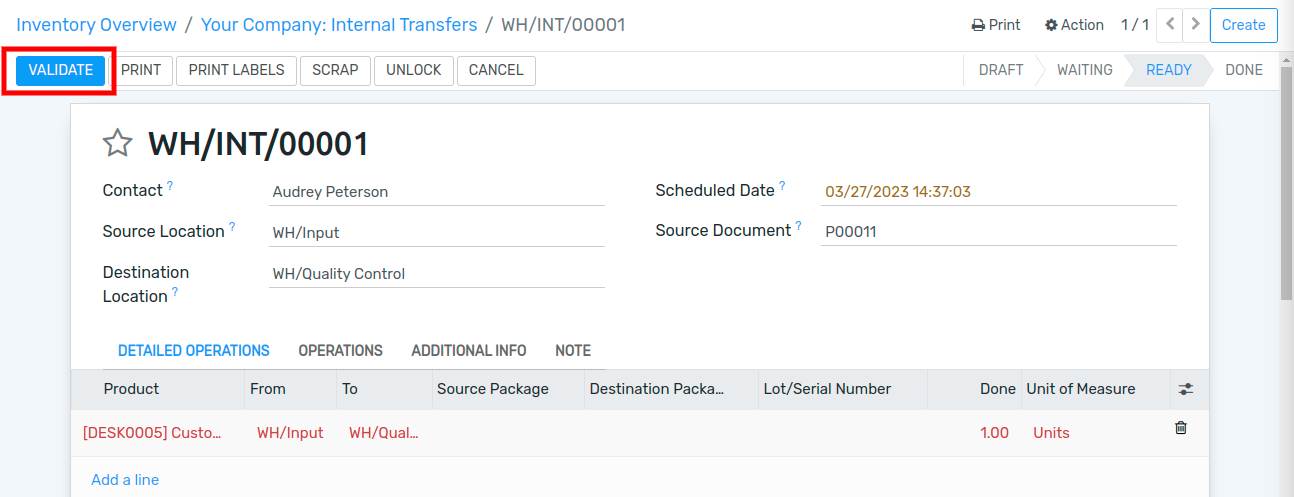This screenshot has width=1294, height=497.
Task: Open the Note tab
Action: 573,351
